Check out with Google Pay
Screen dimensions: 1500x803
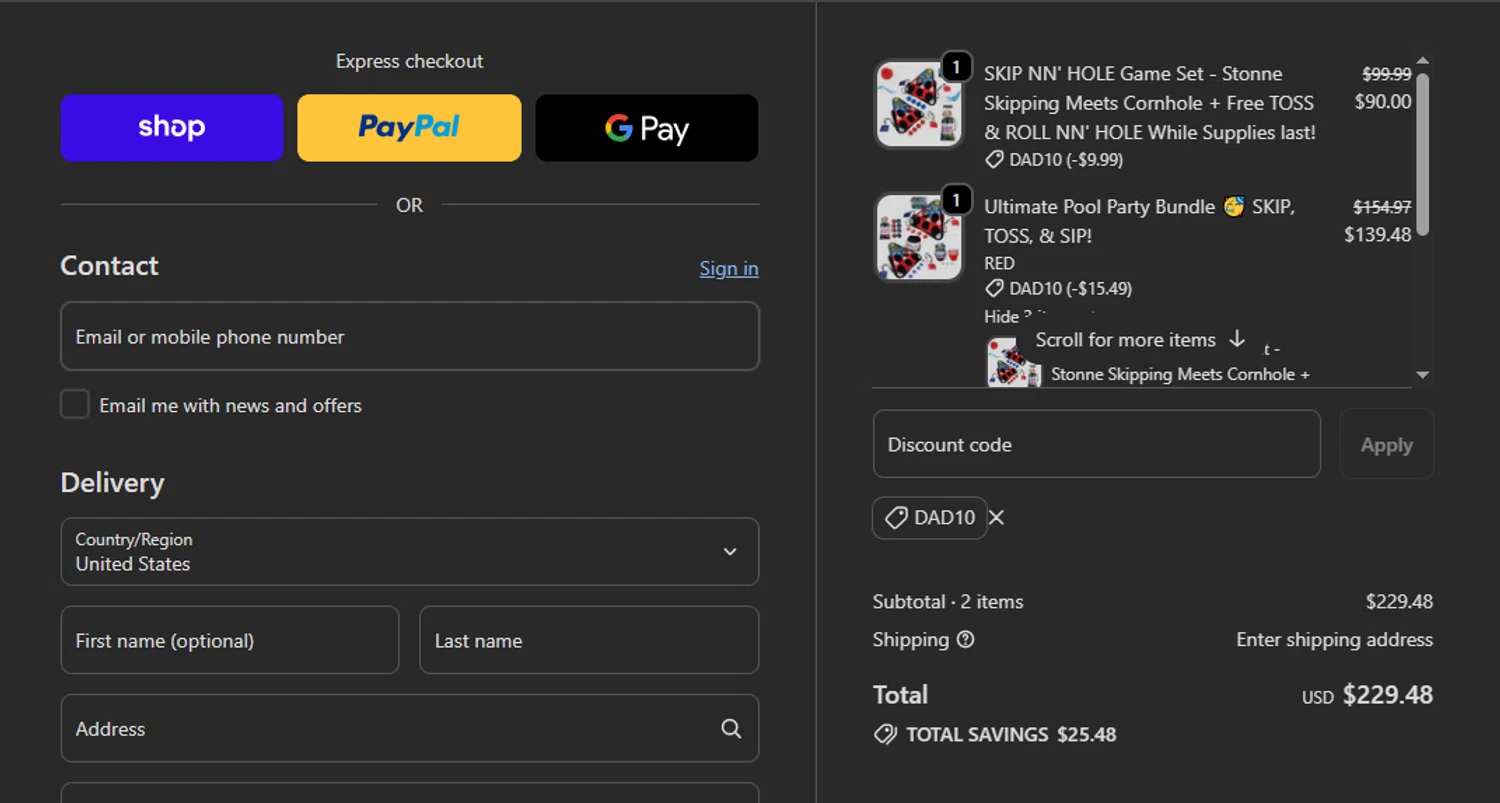(x=647, y=128)
